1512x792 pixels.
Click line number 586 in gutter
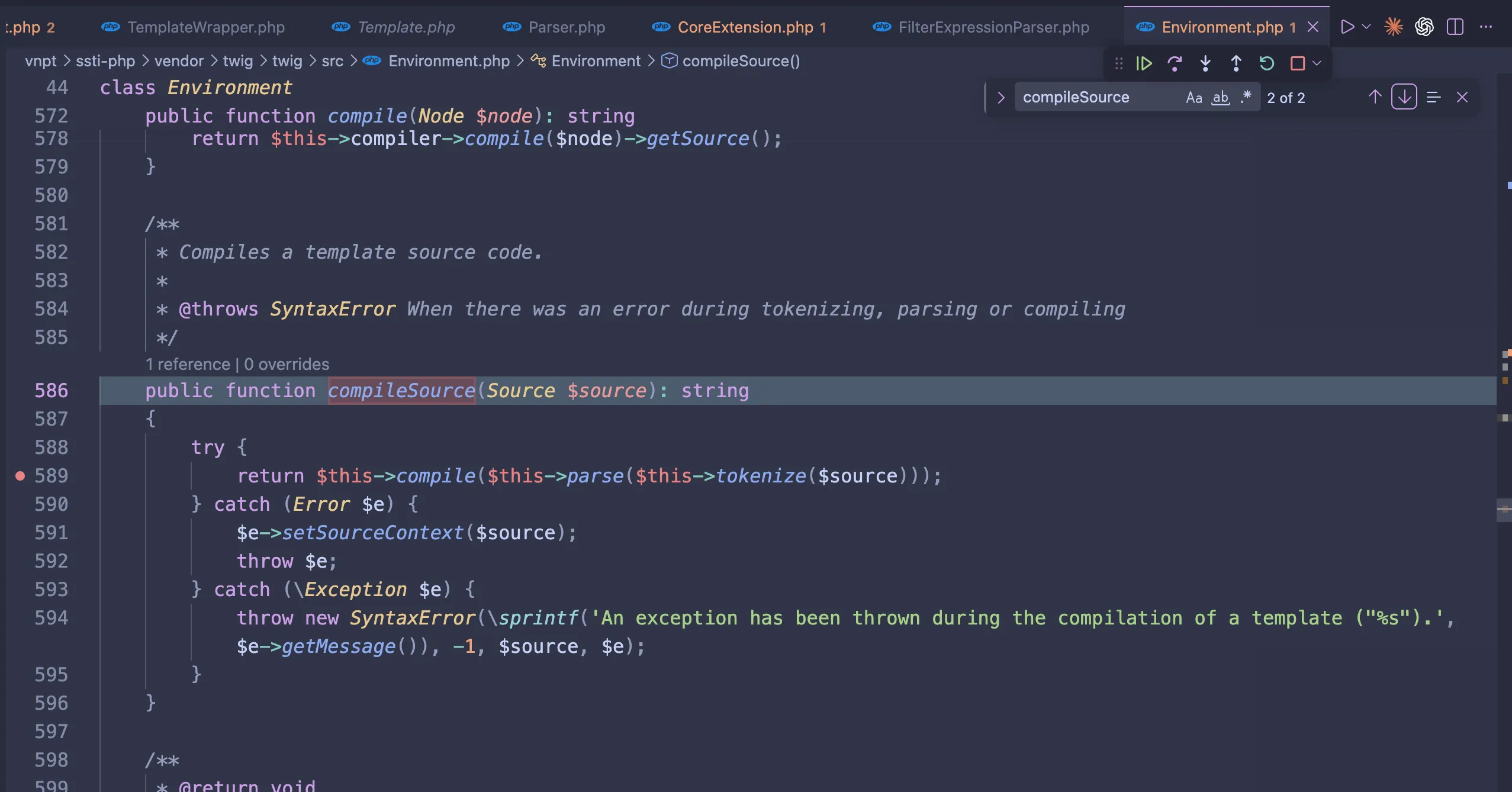[52, 391]
